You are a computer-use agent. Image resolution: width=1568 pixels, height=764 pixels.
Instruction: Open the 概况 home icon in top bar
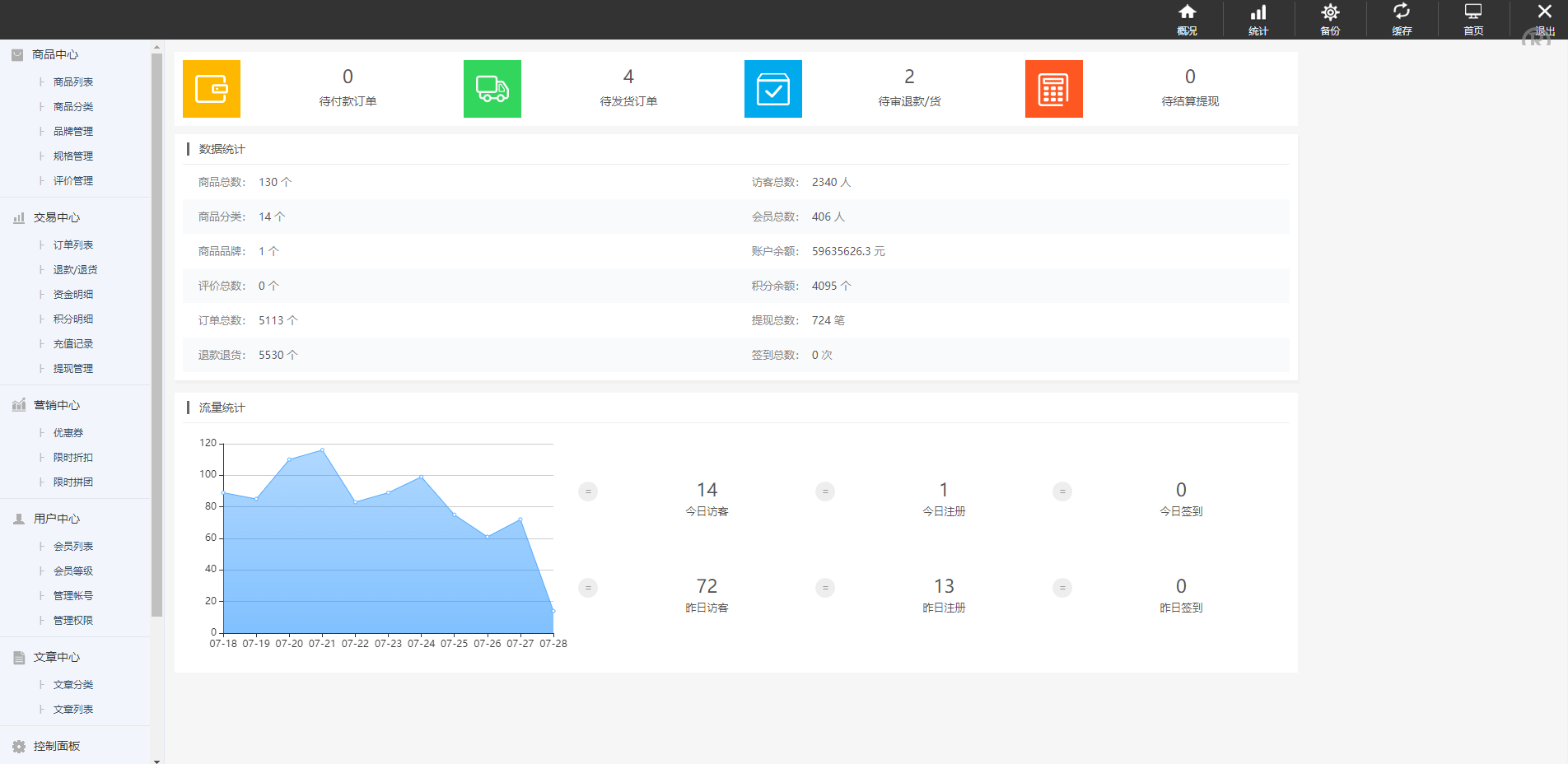point(1187,20)
